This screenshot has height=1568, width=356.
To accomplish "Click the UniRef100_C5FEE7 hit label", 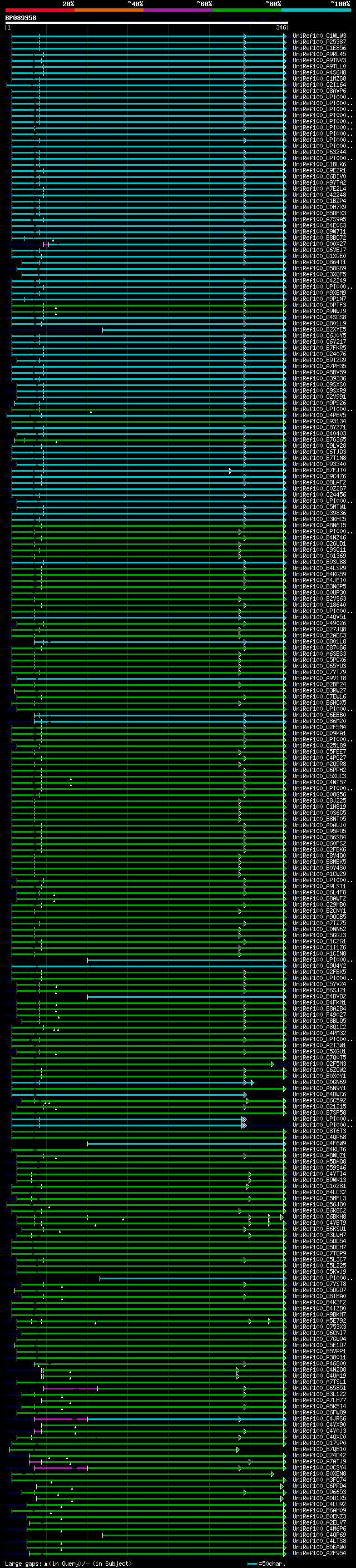I will [319, 751].
